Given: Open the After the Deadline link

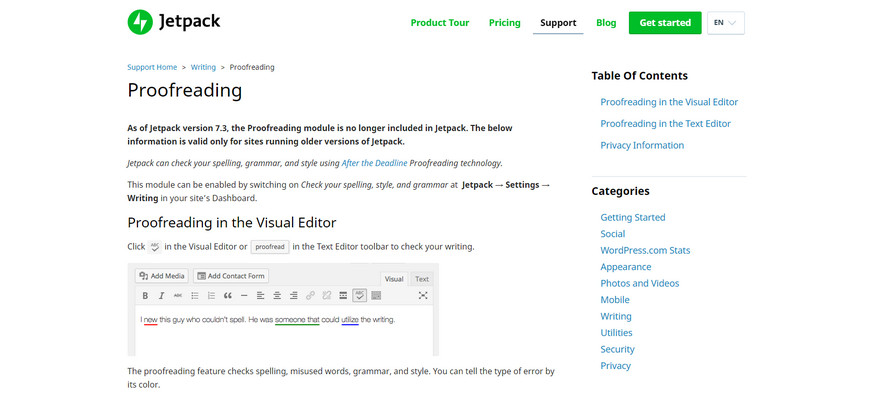Looking at the screenshot, I should click(375, 163).
